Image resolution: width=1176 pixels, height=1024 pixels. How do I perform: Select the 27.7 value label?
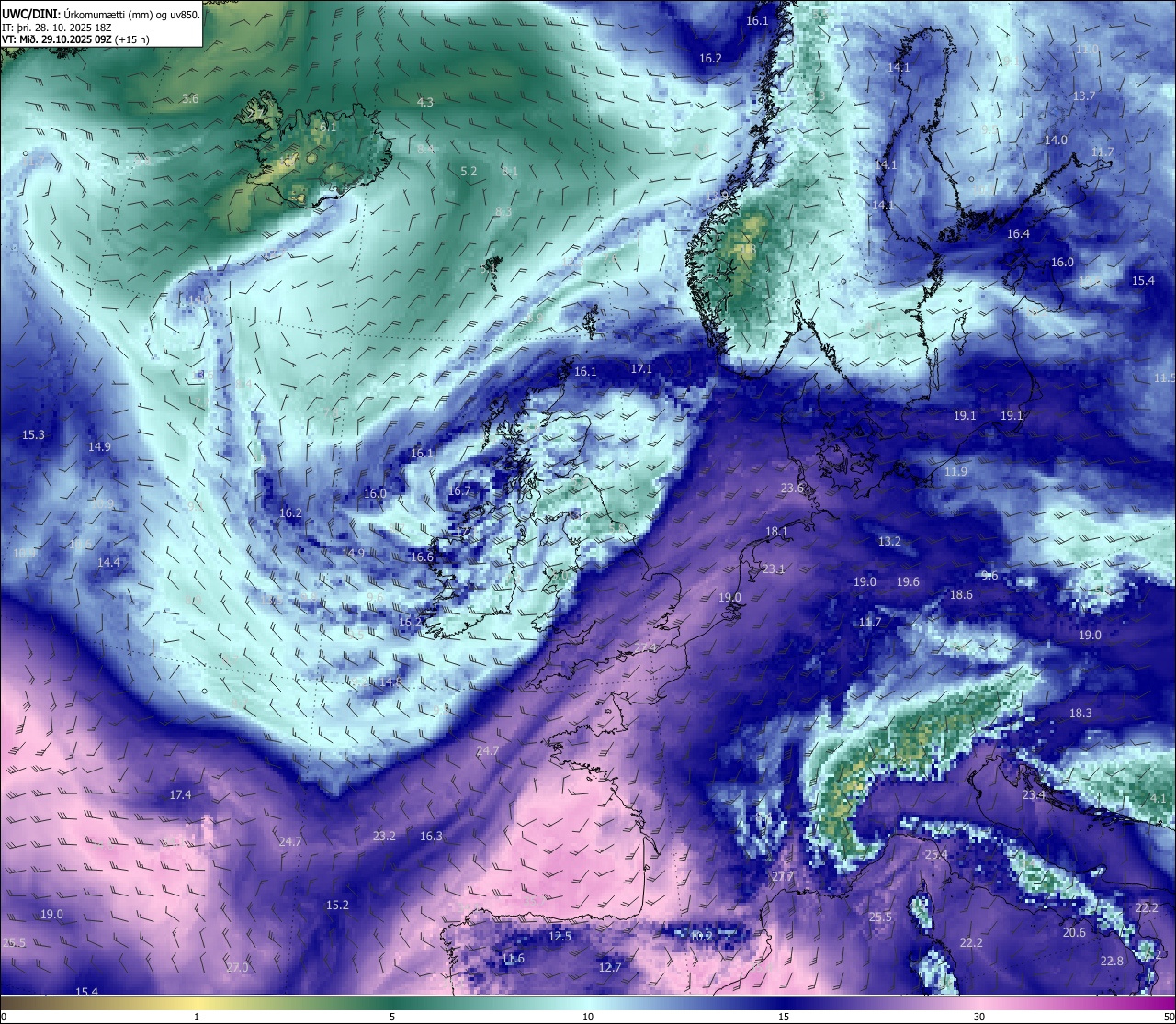click(x=782, y=876)
